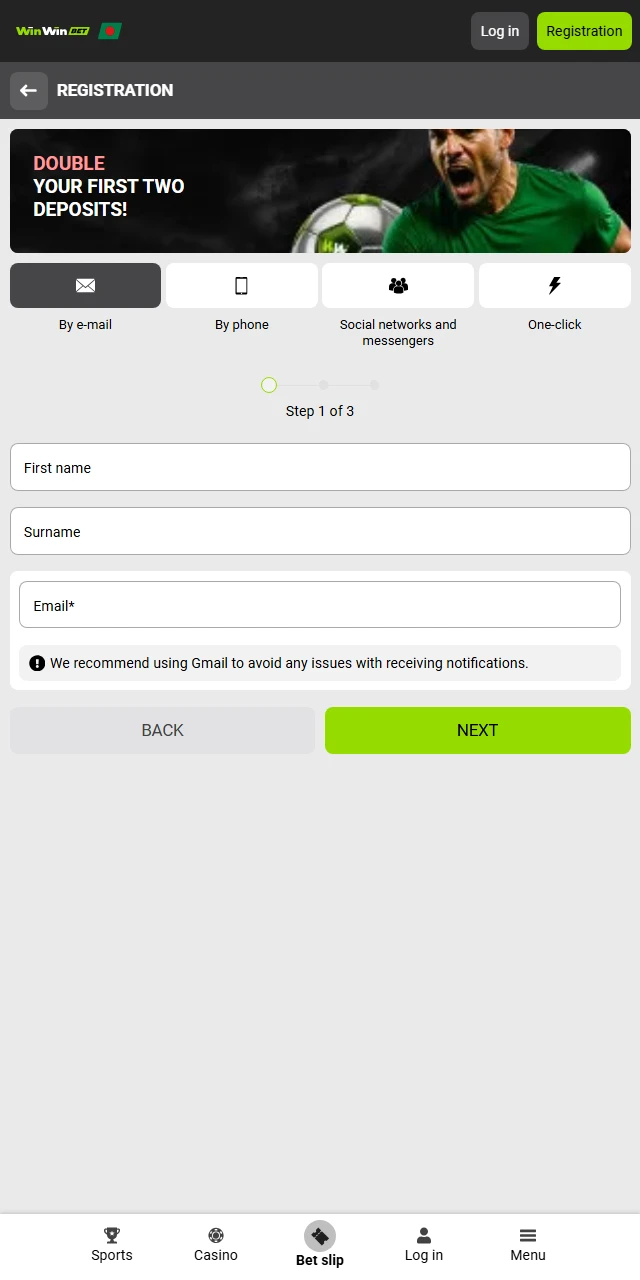640x1280 pixels.
Task: Select step 3 on the progress indicator
Action: [374, 385]
